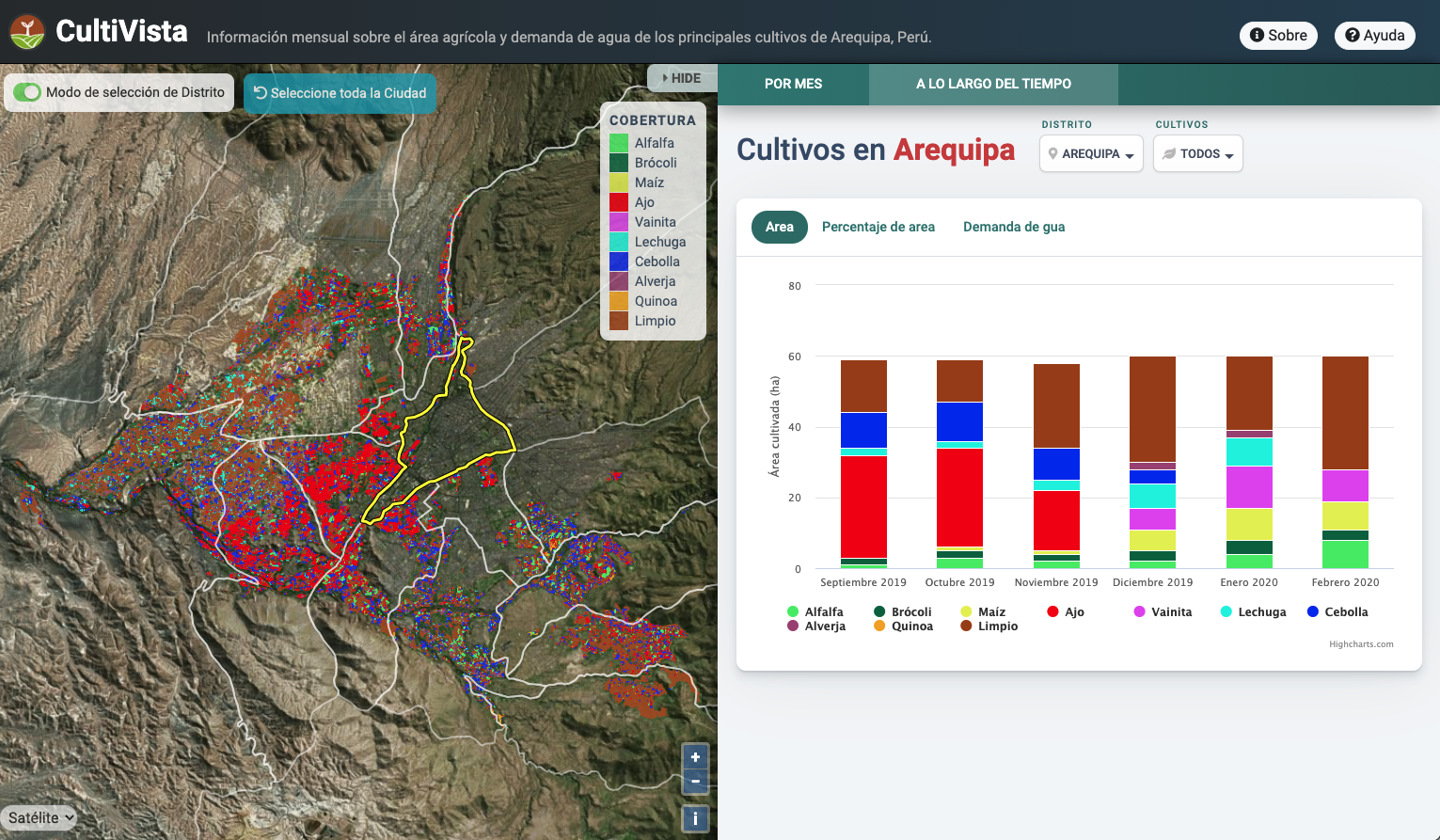Collapse the legend with HIDE button

(682, 78)
